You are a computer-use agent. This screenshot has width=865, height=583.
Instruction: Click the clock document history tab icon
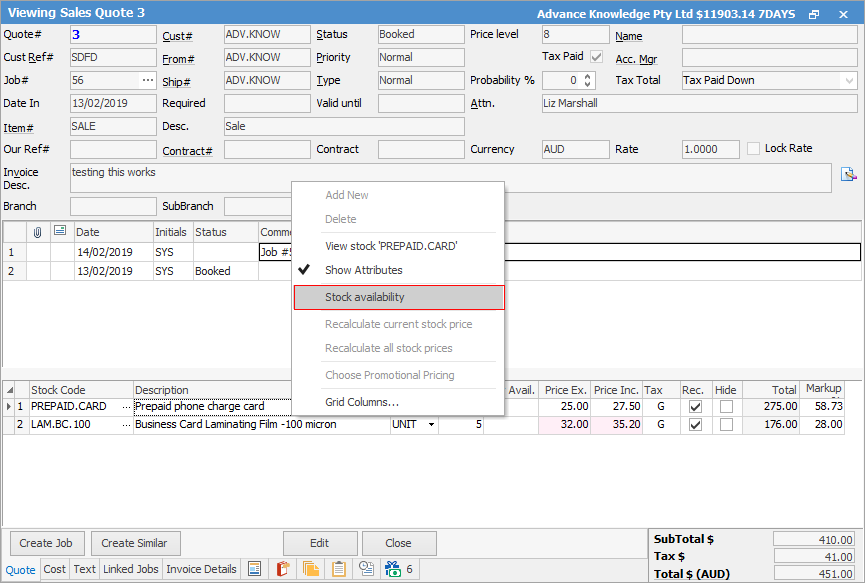tap(367, 569)
